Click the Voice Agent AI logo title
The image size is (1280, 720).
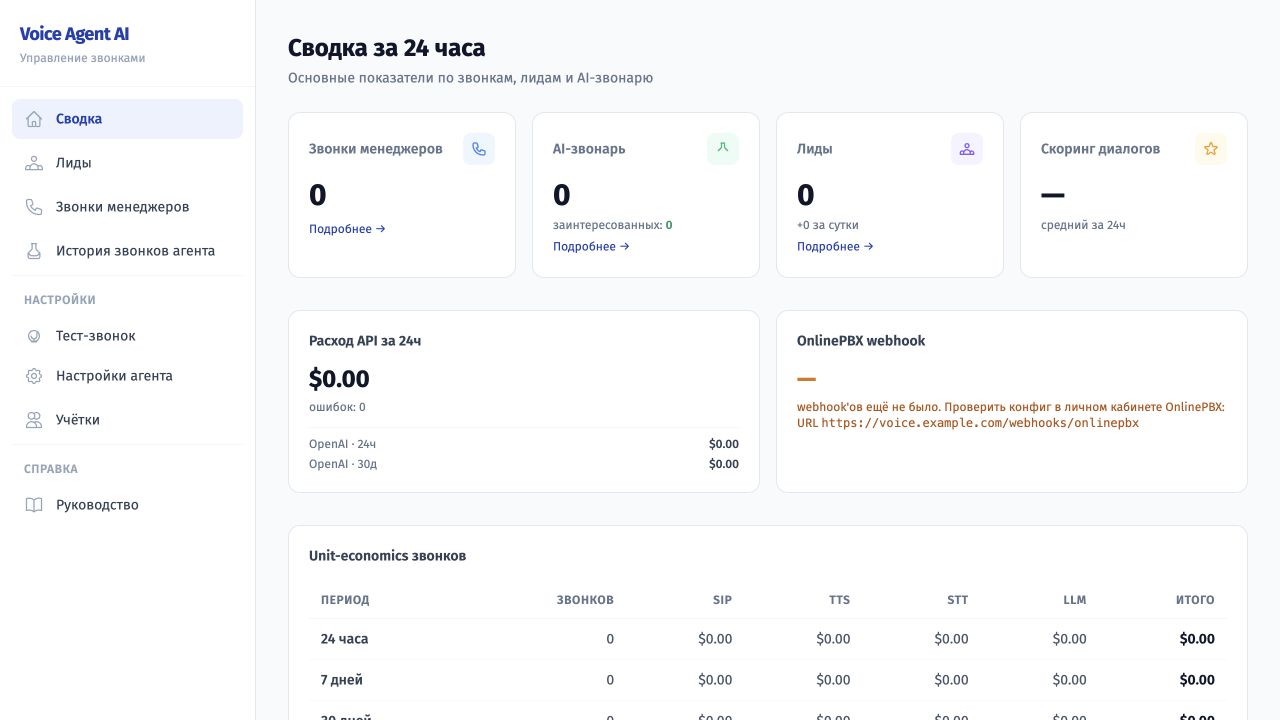74,34
